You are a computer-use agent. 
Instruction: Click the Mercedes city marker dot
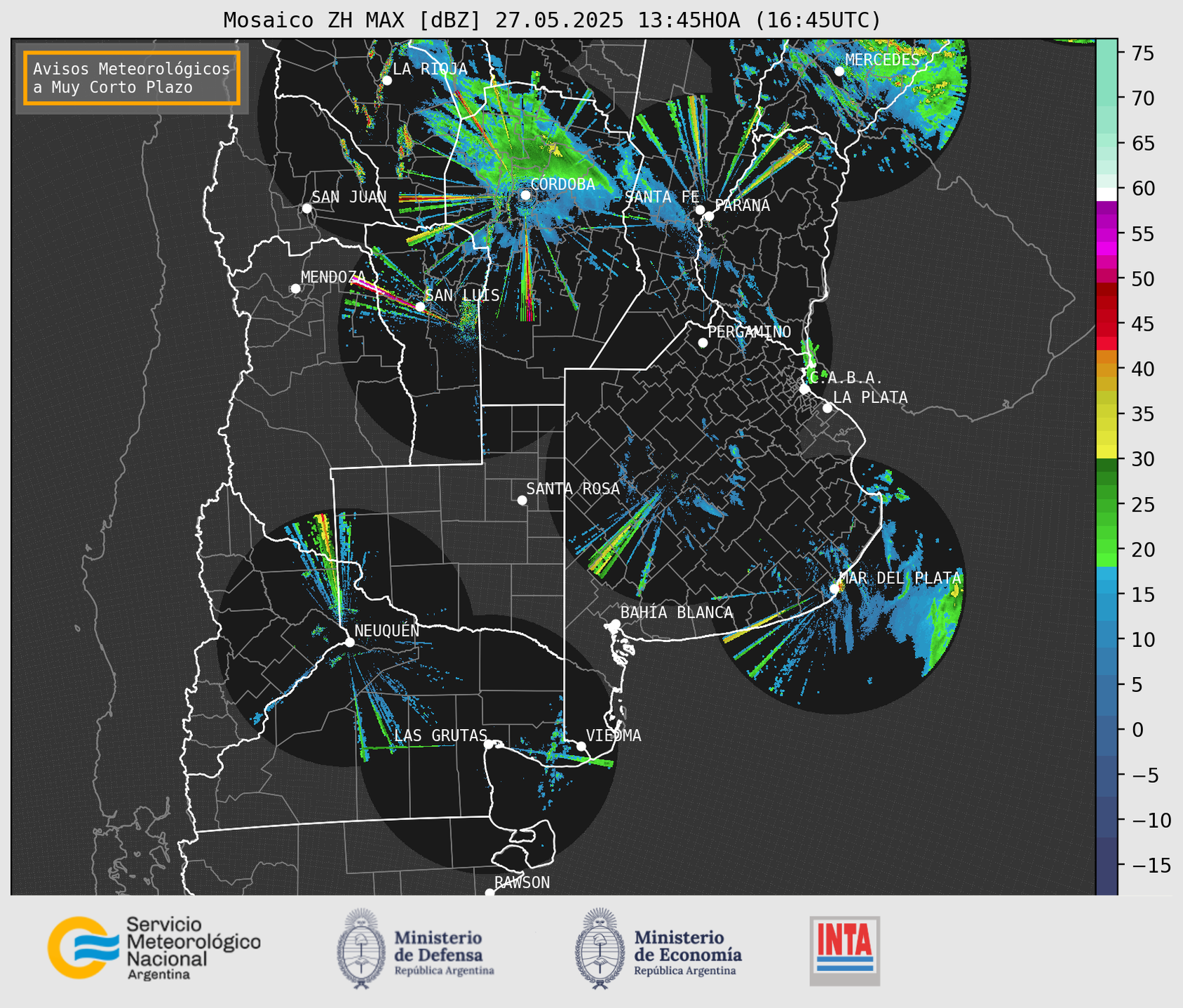[839, 71]
